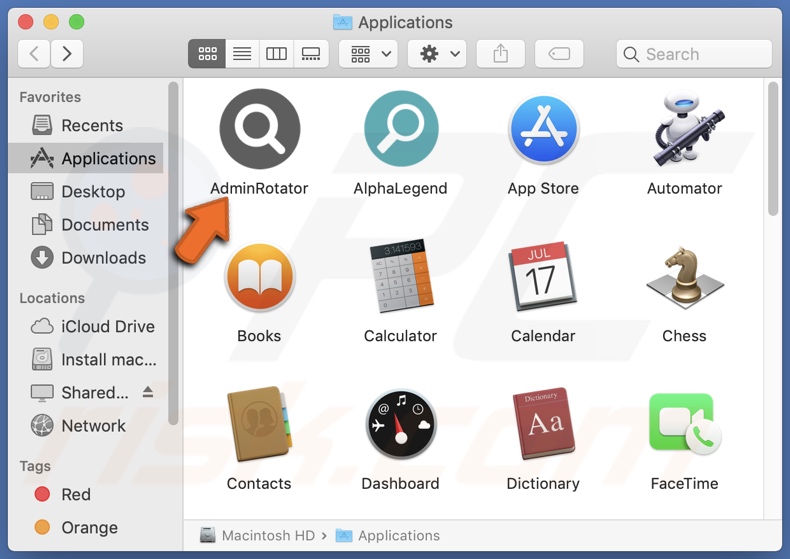Select the FaceTime app icon
The image size is (790, 559).
pos(685,424)
